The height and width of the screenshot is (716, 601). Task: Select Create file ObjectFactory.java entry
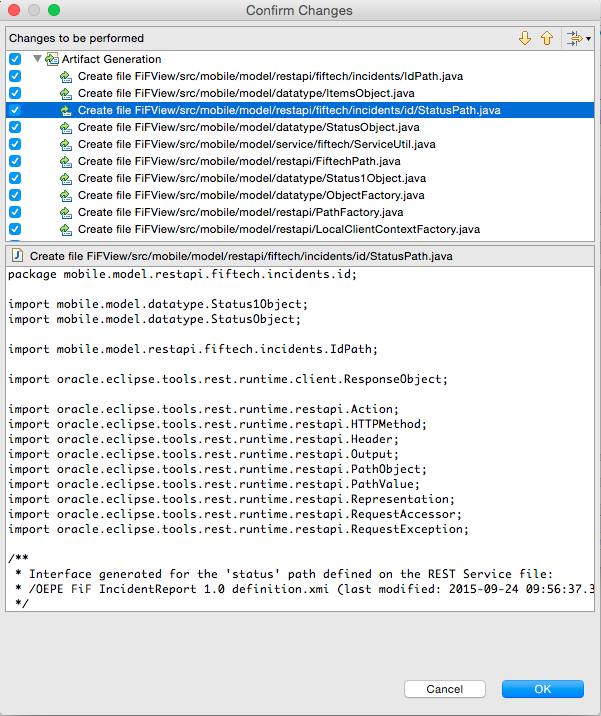251,195
